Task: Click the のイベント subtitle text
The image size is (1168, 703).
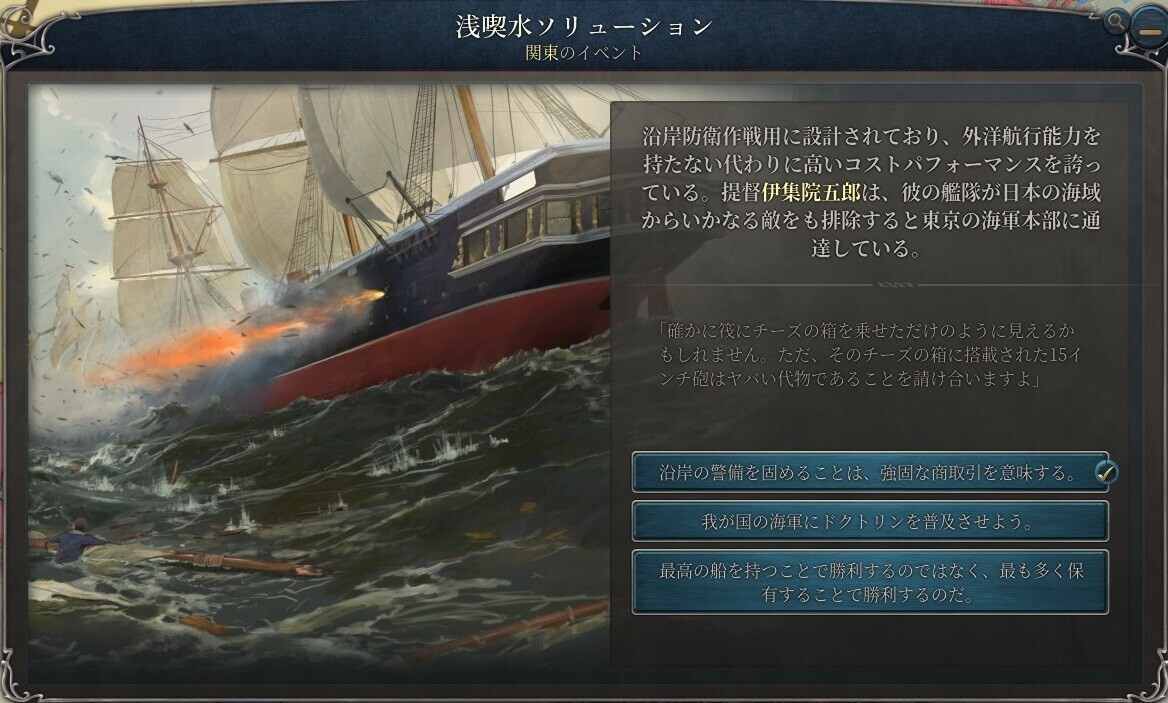Action: point(600,53)
